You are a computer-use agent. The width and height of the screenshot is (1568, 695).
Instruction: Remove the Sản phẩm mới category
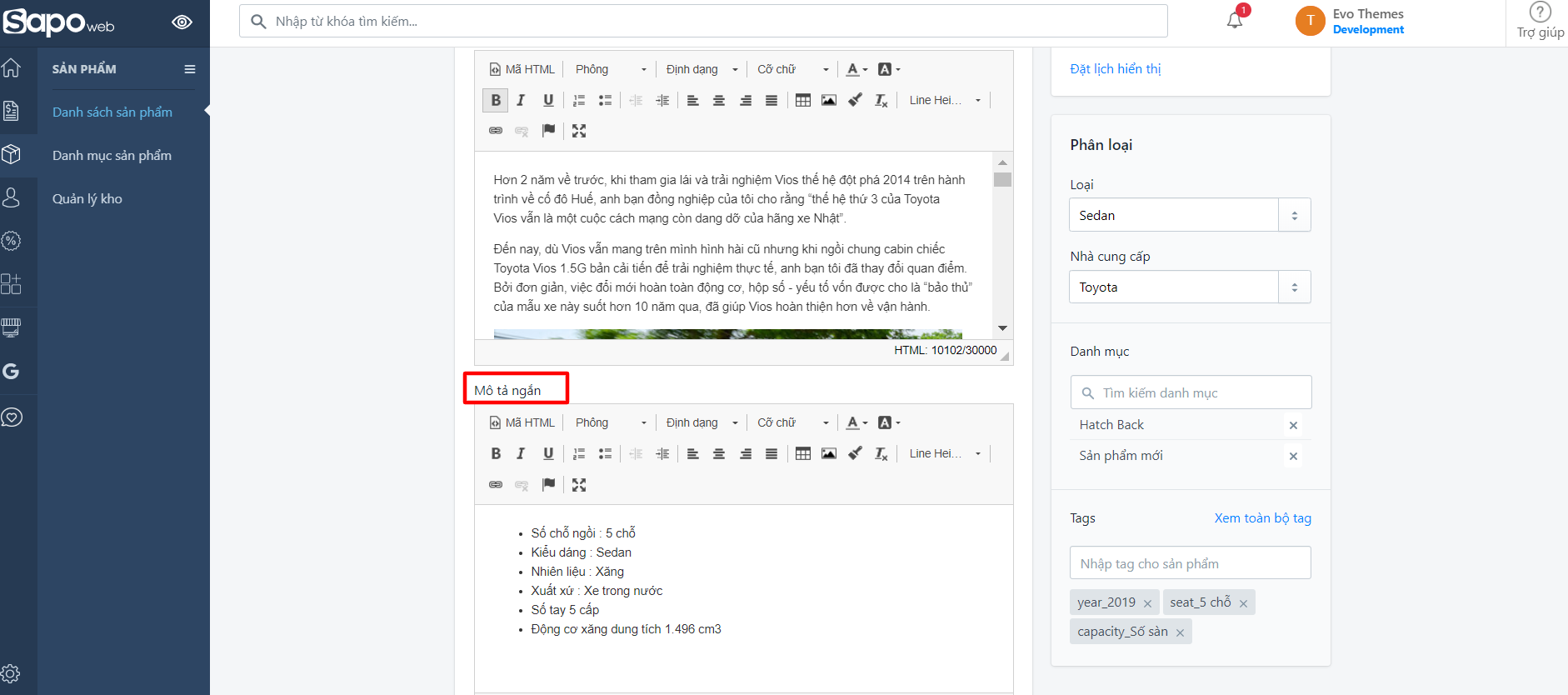pos(1293,457)
